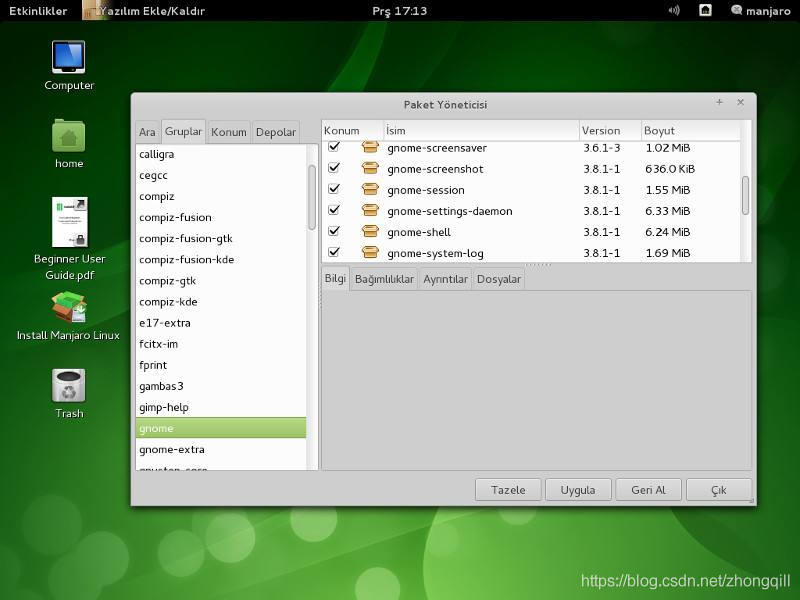The height and width of the screenshot is (600, 800).
Task: Click the Tazele button
Action: (508, 490)
